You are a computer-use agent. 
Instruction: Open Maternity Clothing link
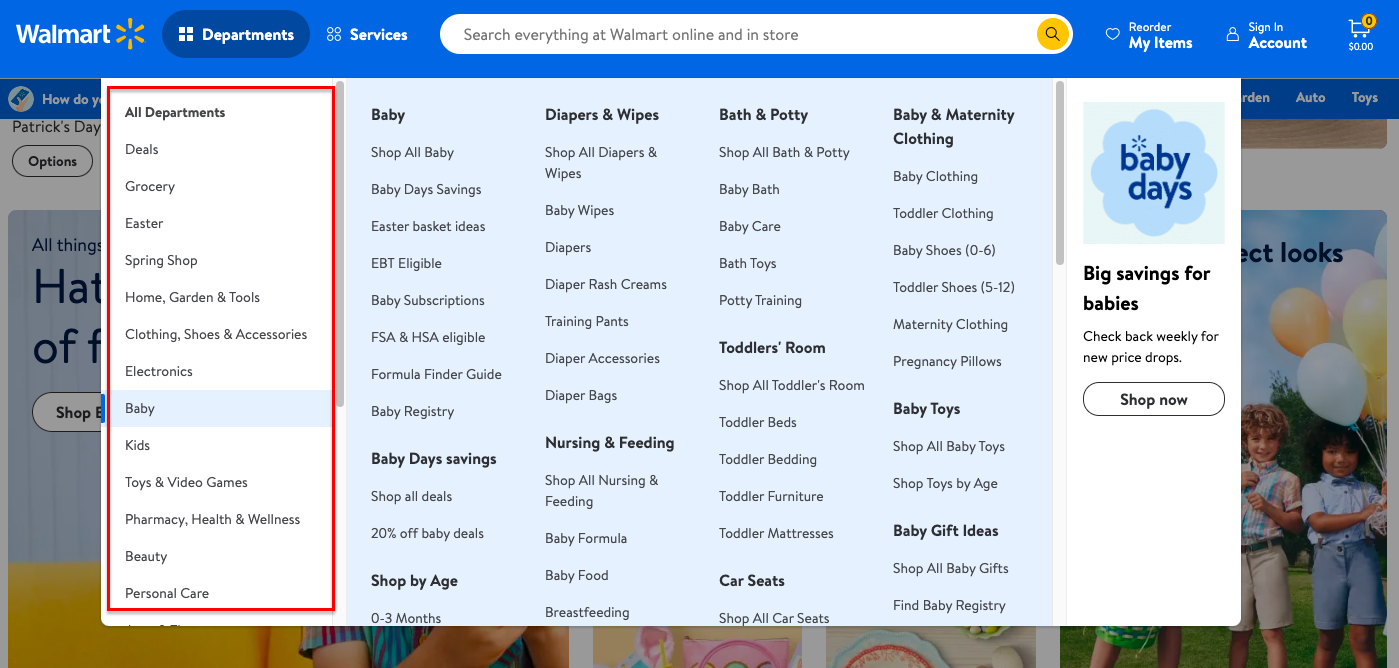pyautogui.click(x=950, y=324)
